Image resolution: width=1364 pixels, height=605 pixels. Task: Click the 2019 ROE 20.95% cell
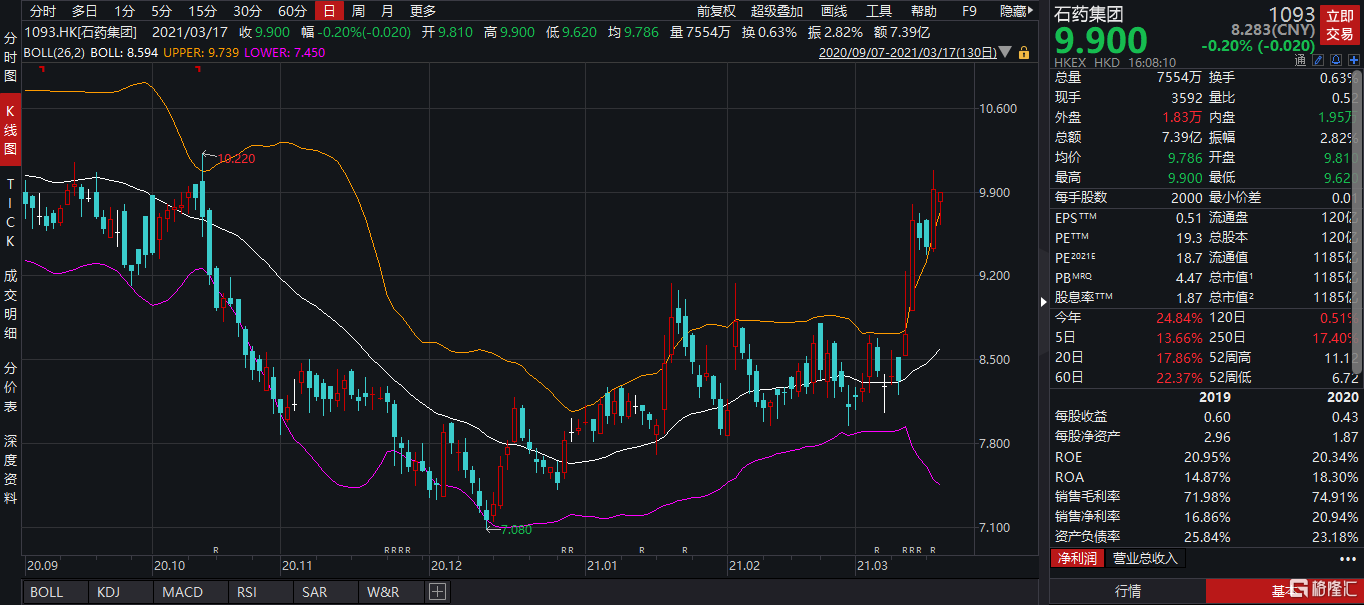pos(1207,457)
